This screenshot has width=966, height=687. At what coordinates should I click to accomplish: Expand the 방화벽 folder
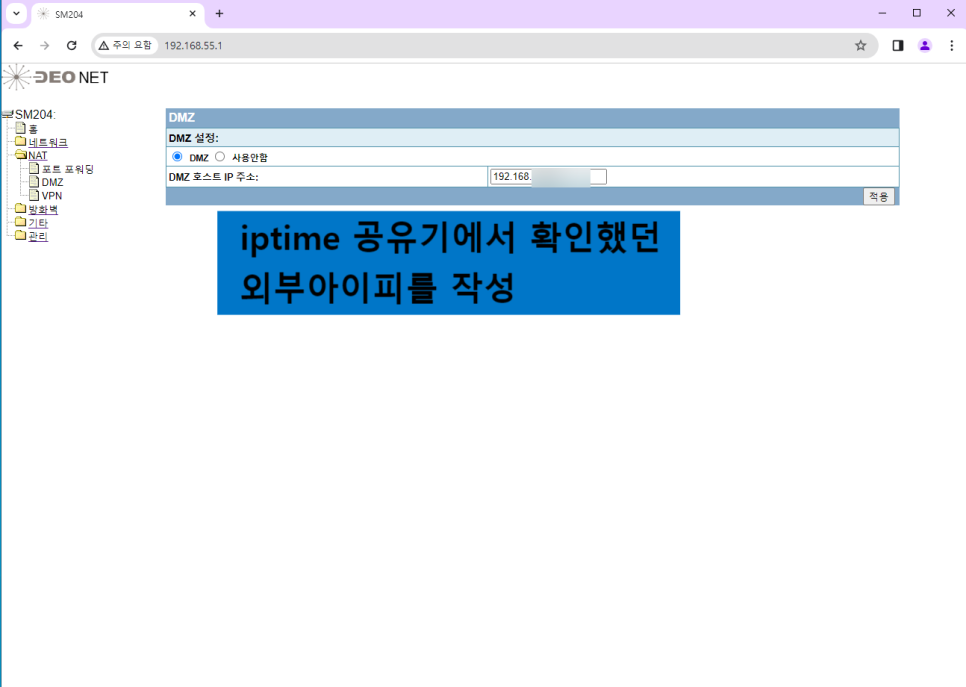click(x=43, y=209)
